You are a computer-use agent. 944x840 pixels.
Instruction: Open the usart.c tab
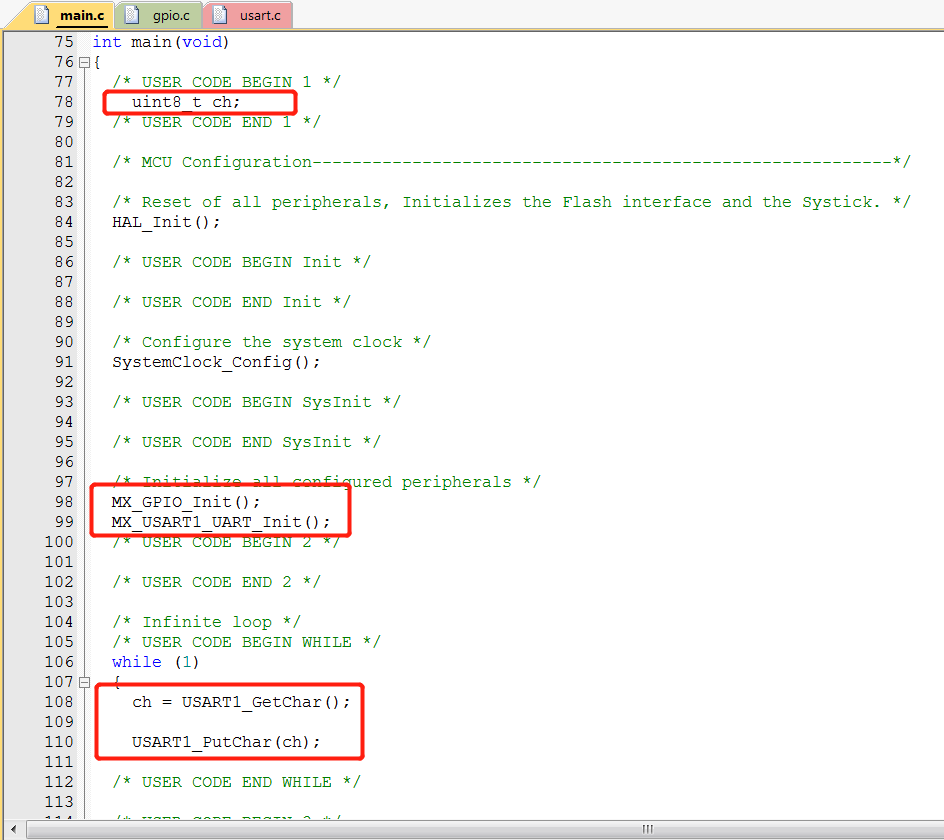coord(248,15)
